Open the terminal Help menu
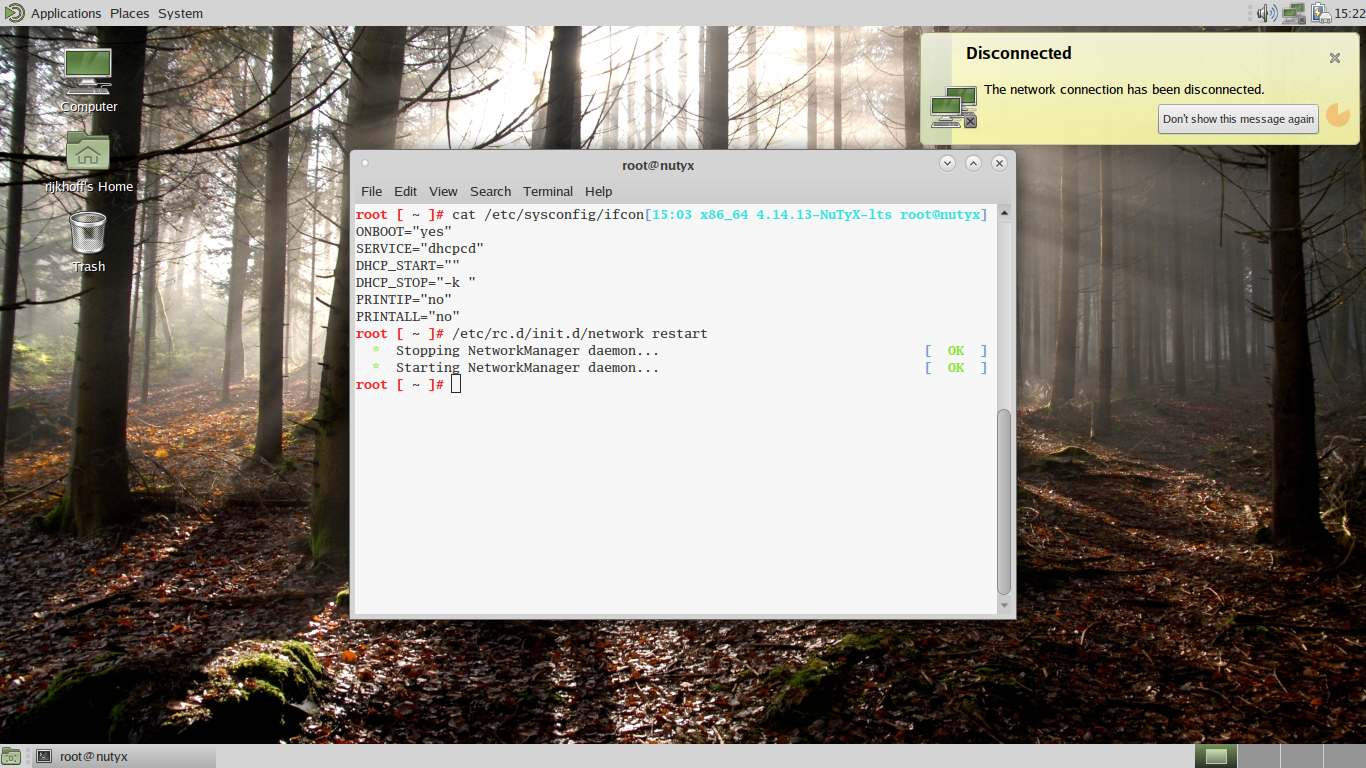The width and height of the screenshot is (1366, 768). click(x=598, y=191)
